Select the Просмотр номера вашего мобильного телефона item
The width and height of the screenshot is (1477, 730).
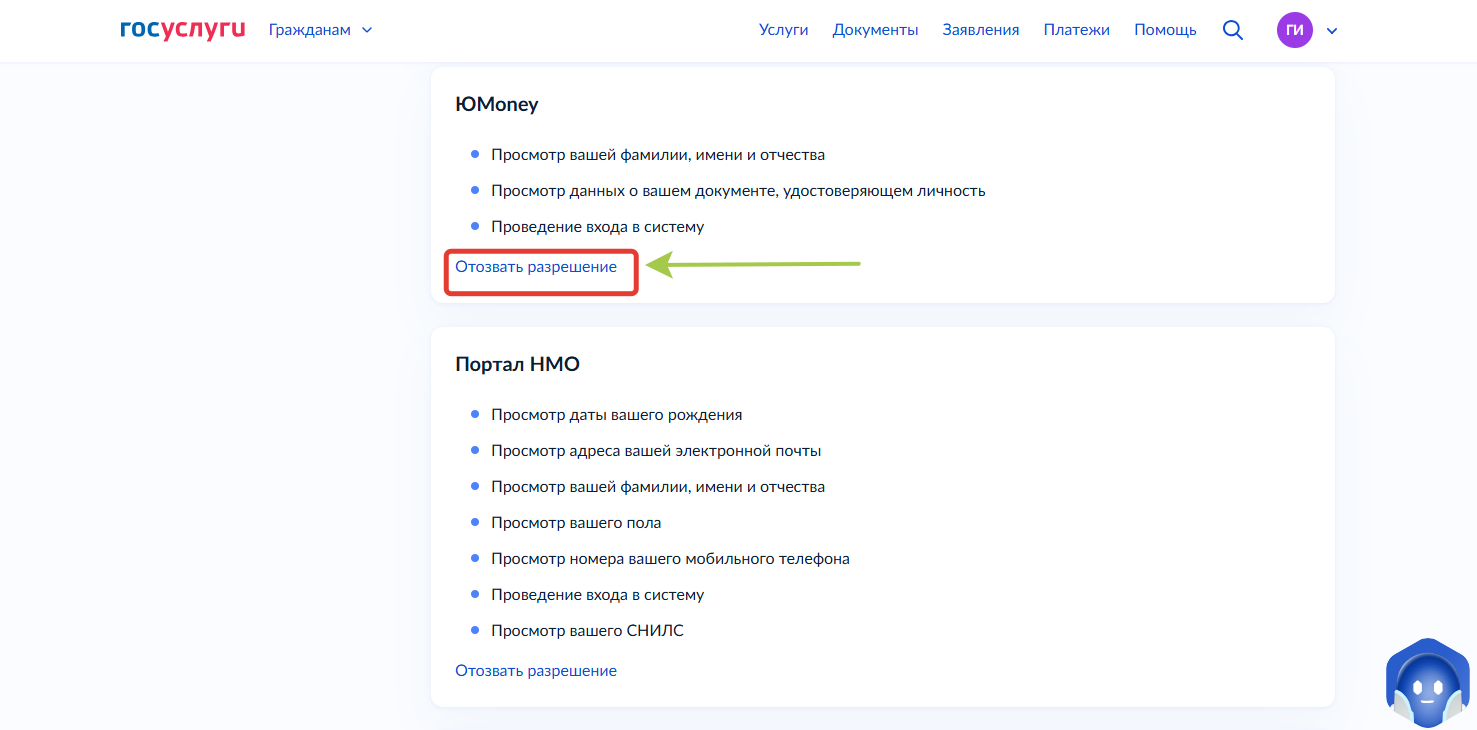click(670, 559)
